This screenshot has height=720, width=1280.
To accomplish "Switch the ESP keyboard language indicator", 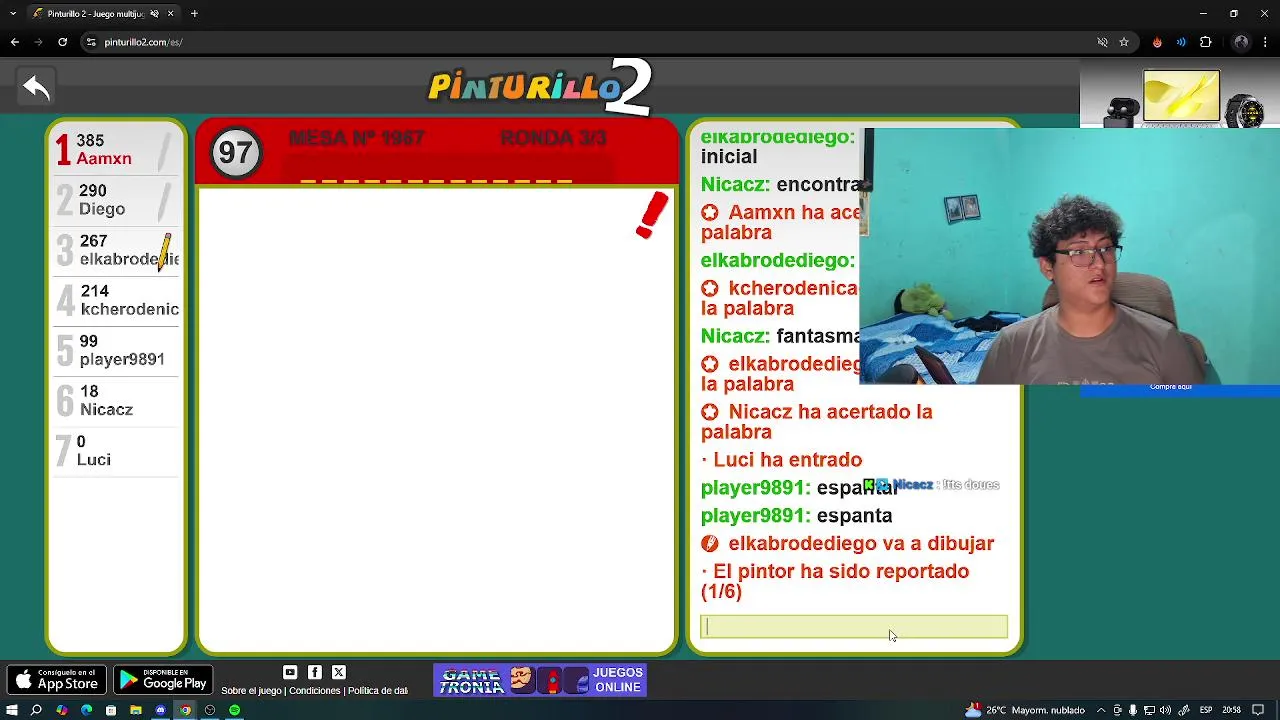I will 1206,710.
